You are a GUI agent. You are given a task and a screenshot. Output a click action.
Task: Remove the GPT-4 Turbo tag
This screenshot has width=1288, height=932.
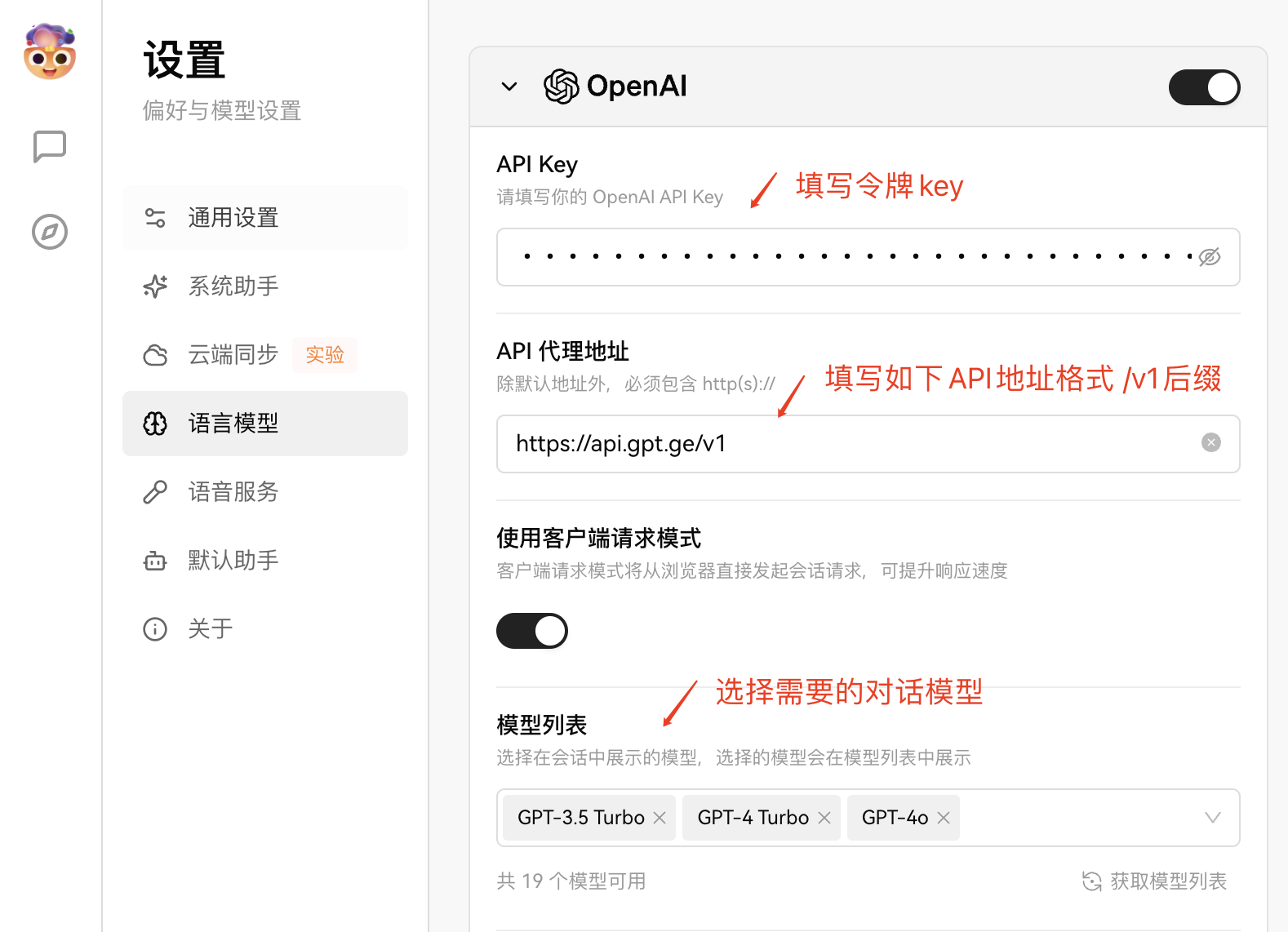824,818
